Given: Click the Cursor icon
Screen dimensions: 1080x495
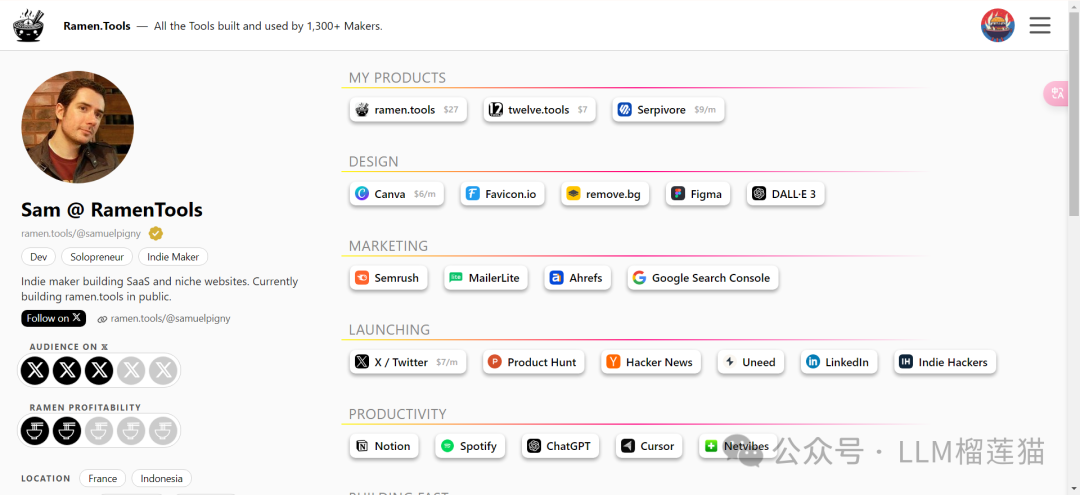Looking at the screenshot, I should point(627,446).
